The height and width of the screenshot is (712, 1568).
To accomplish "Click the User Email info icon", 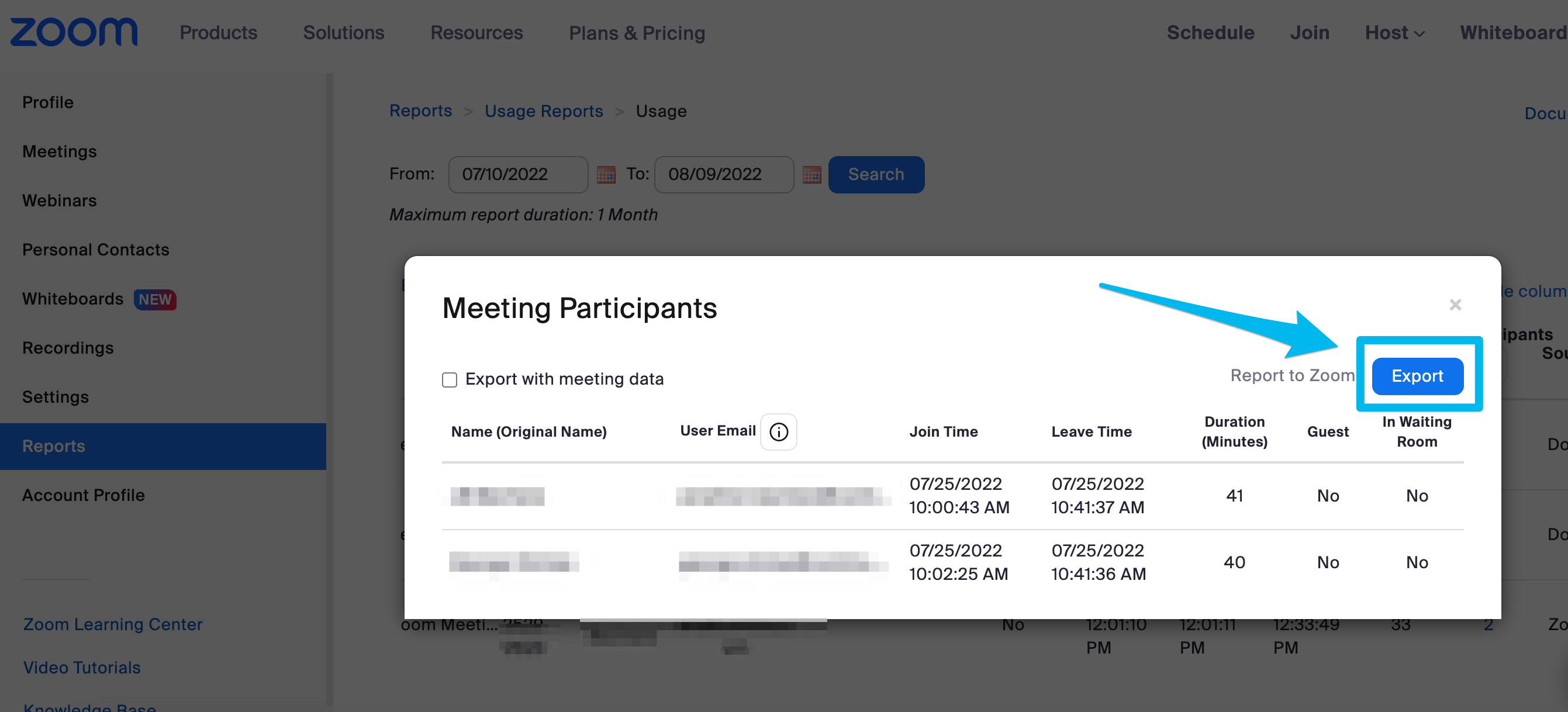I will pyautogui.click(x=779, y=431).
